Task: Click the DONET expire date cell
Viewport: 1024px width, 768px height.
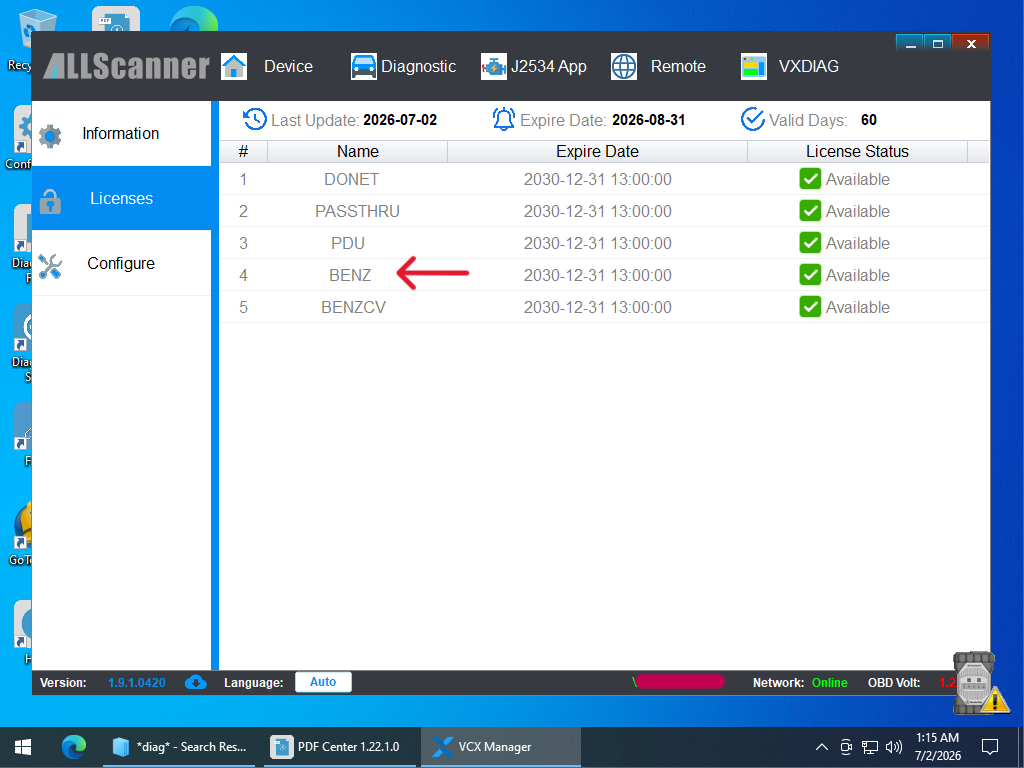Action: coord(598,180)
